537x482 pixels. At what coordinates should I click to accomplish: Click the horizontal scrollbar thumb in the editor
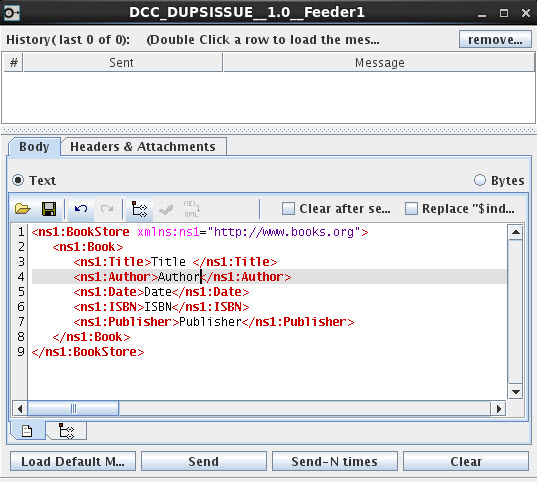click(73, 409)
